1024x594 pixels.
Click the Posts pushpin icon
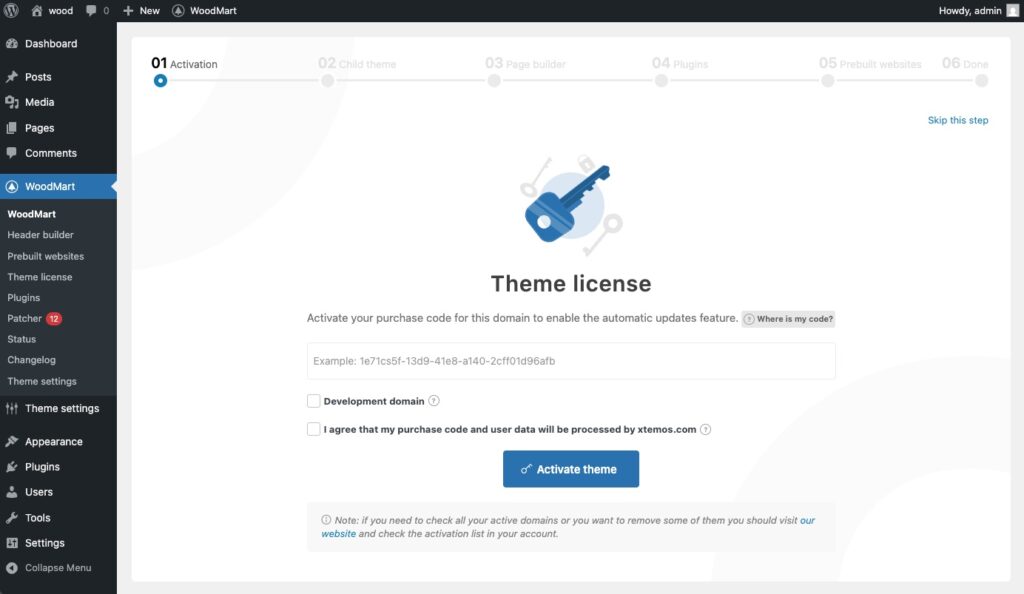12,76
